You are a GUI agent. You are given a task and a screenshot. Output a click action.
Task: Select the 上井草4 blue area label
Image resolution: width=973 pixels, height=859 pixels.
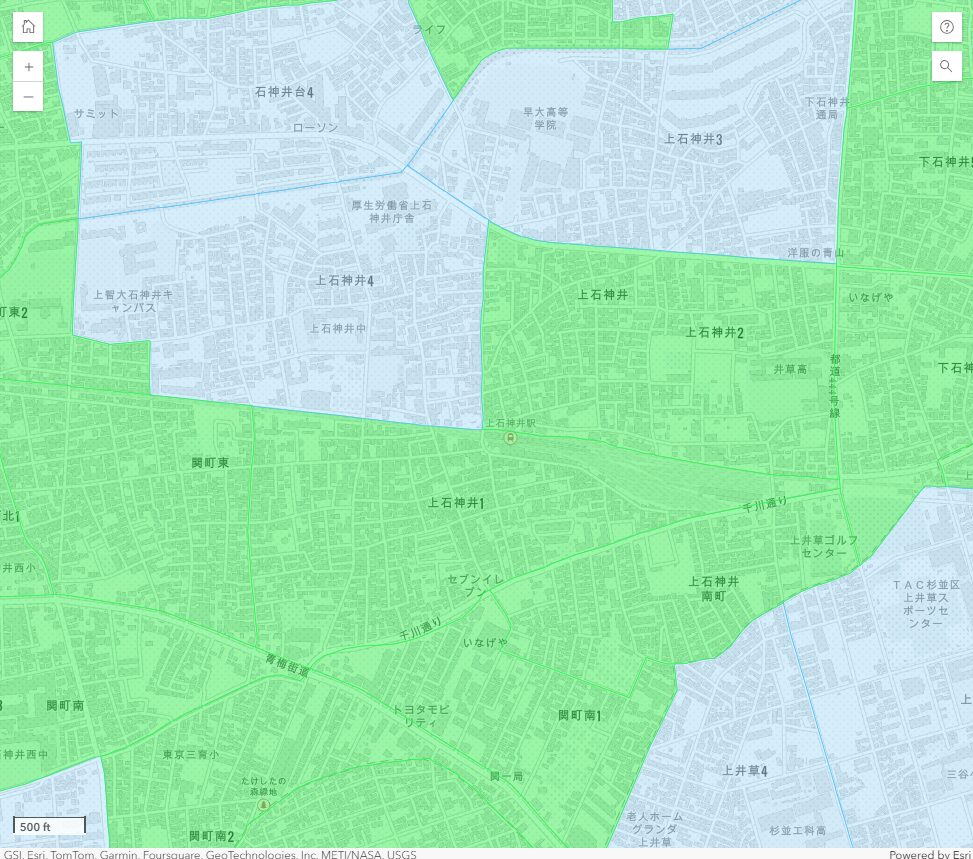(745, 771)
